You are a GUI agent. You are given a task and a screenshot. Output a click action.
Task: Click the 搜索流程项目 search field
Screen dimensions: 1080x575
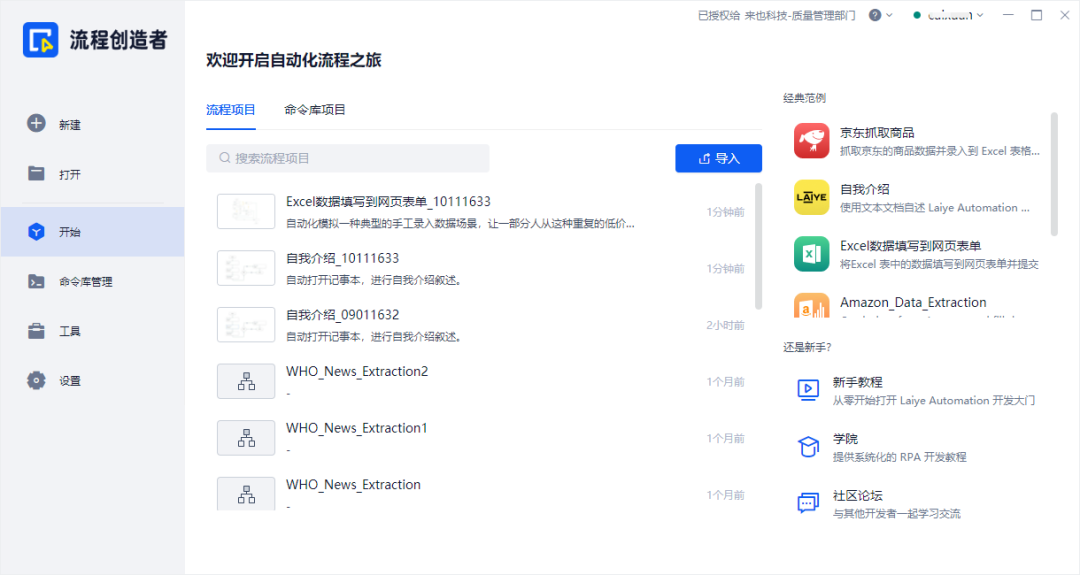[x=348, y=158]
